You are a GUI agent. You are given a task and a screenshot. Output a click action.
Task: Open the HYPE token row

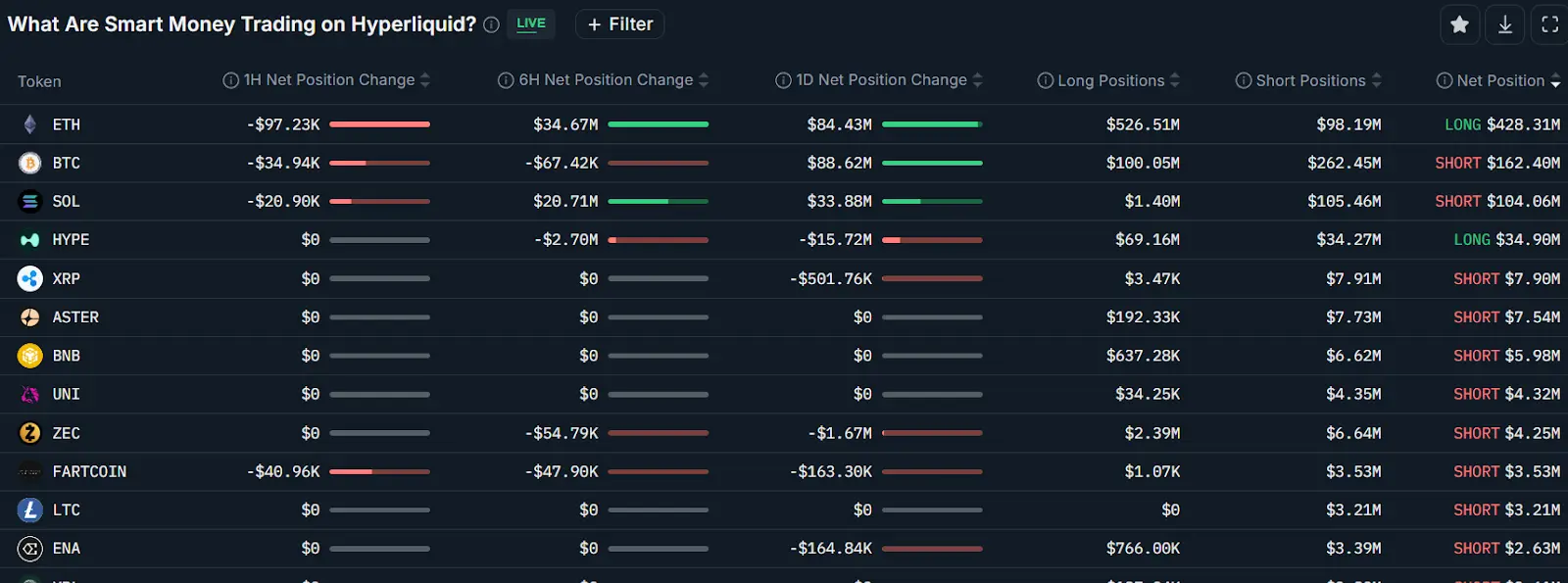click(x=71, y=240)
